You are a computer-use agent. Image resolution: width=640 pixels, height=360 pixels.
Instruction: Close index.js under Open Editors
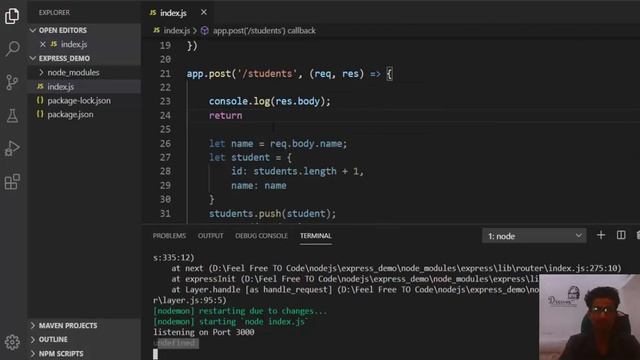(43, 44)
